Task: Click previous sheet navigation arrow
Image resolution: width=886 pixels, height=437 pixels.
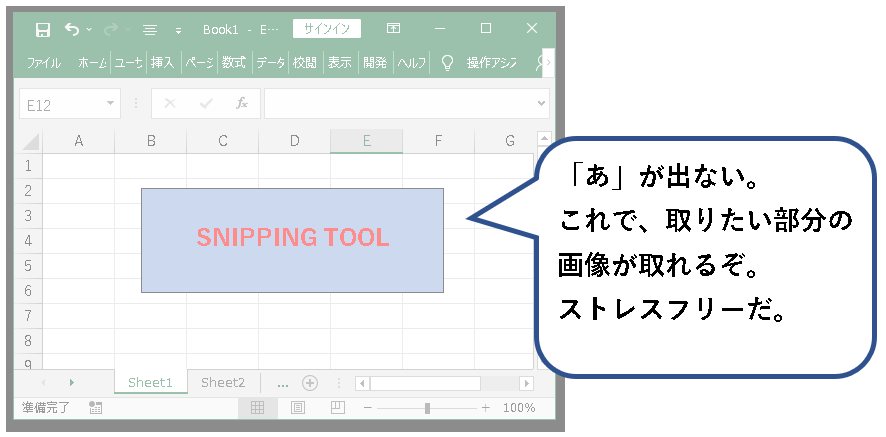Action: coord(44,383)
